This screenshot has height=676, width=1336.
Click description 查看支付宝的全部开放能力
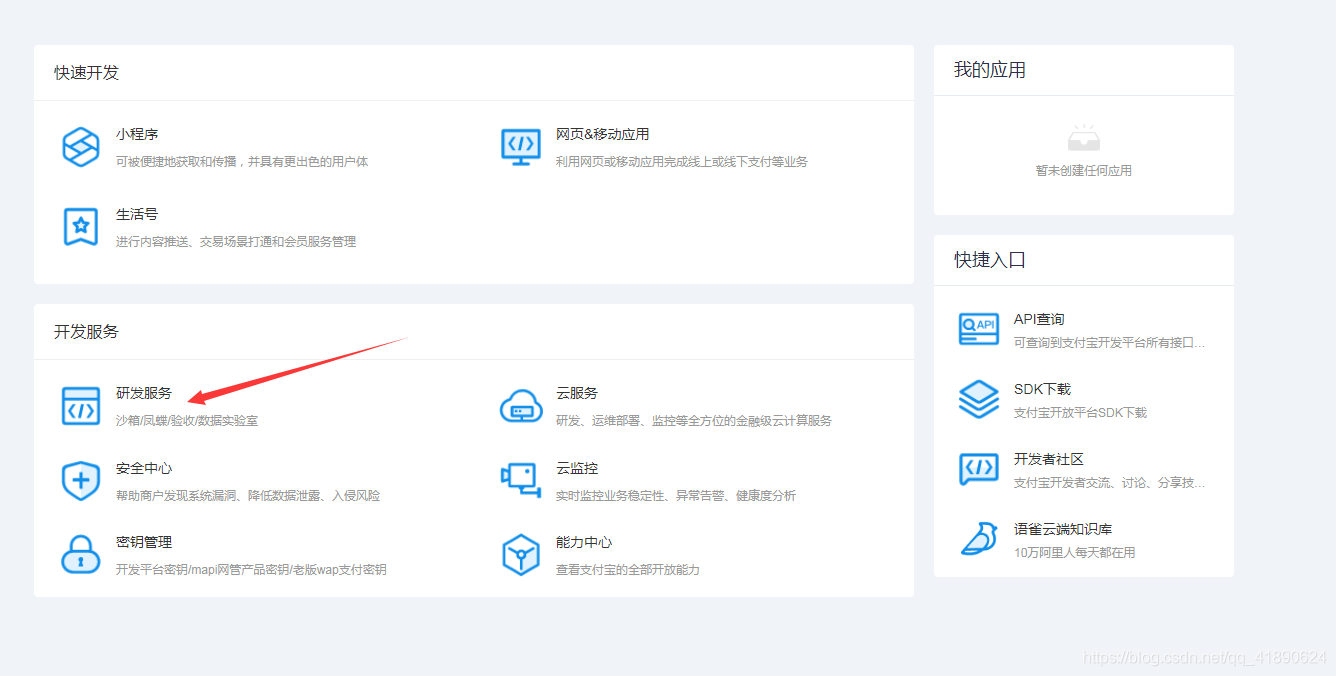(x=628, y=570)
